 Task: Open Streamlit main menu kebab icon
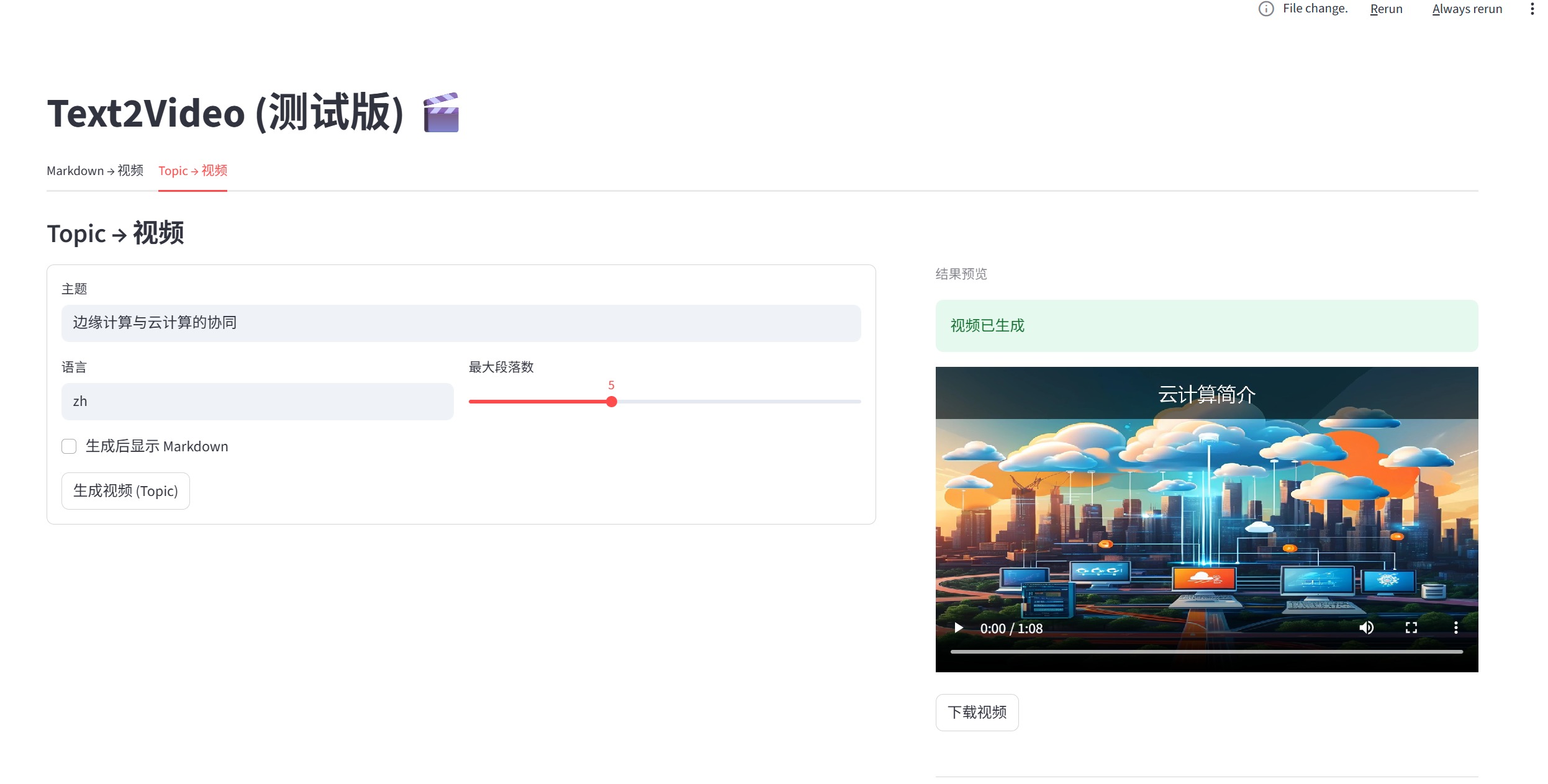[x=1532, y=9]
